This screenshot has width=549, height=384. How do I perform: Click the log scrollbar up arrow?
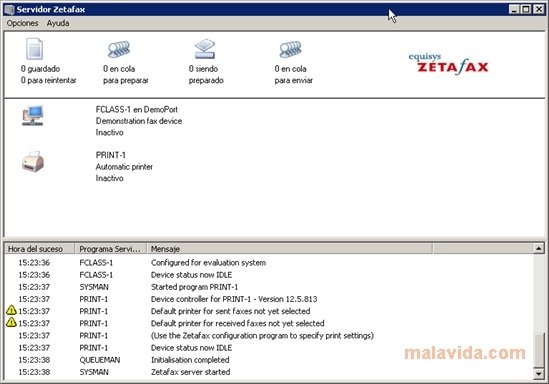(x=539, y=249)
